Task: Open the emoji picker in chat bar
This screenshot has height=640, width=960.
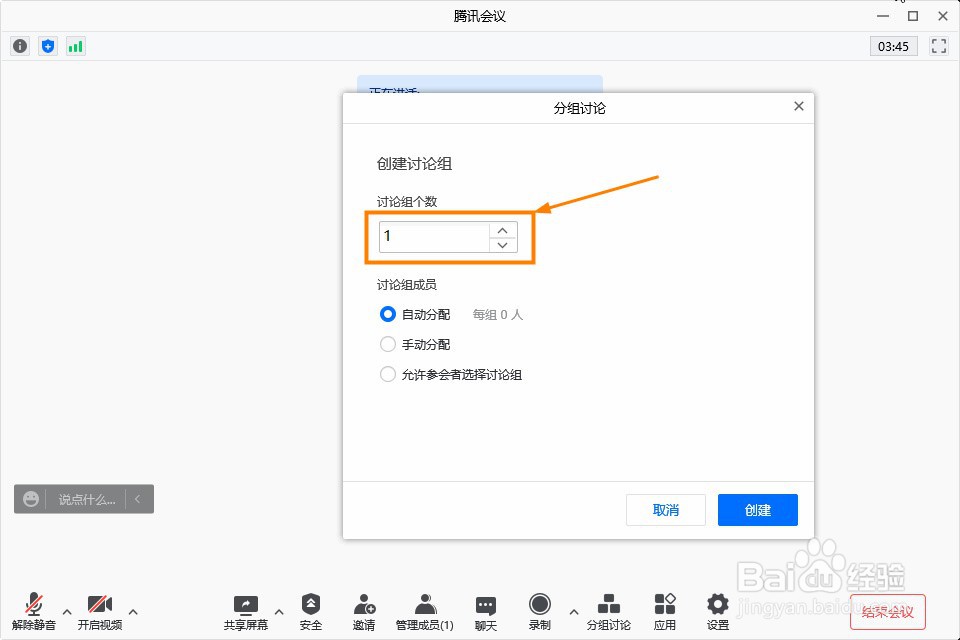Action: click(x=31, y=499)
